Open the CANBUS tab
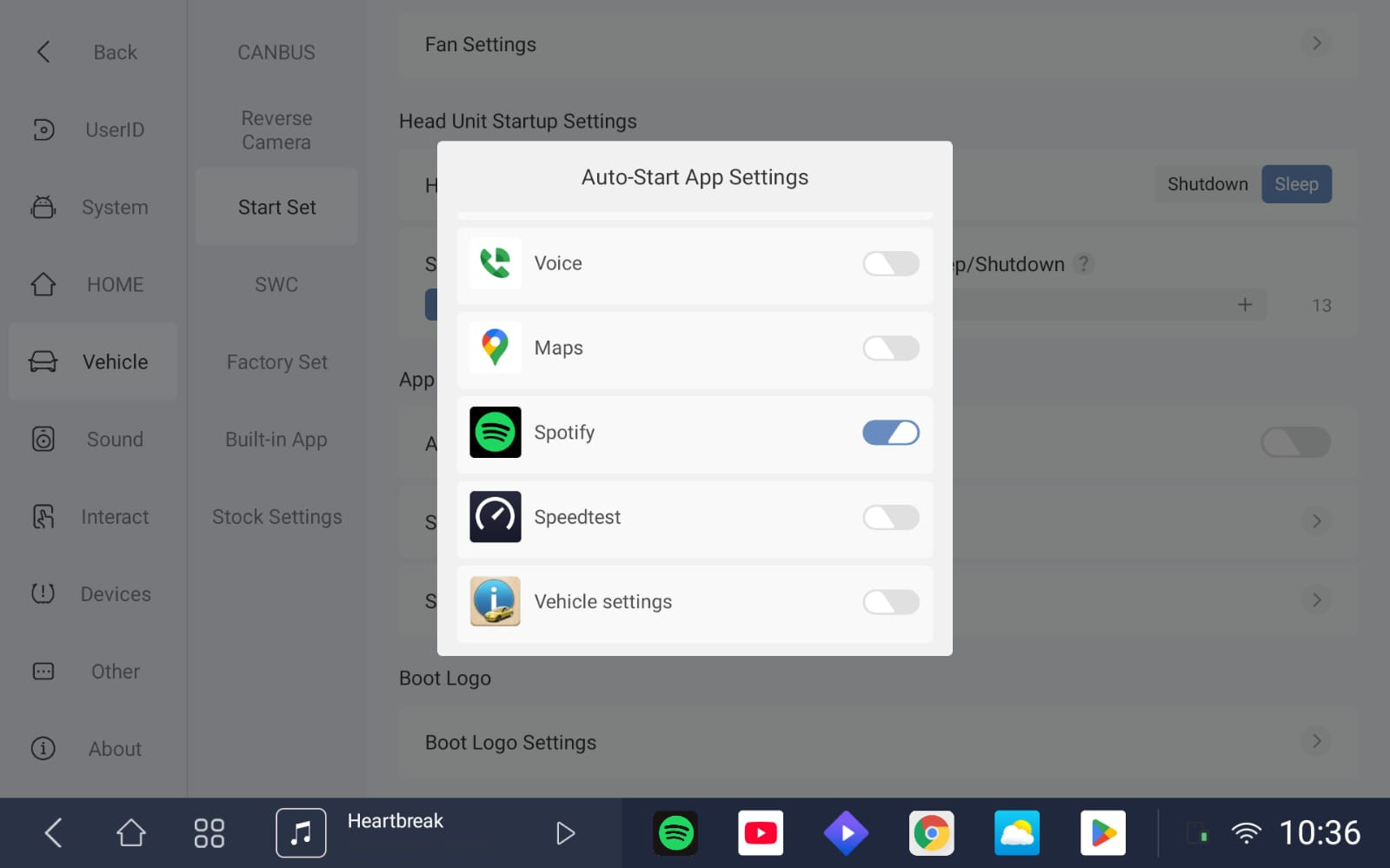Viewport: 1390px width, 868px height. point(276,52)
